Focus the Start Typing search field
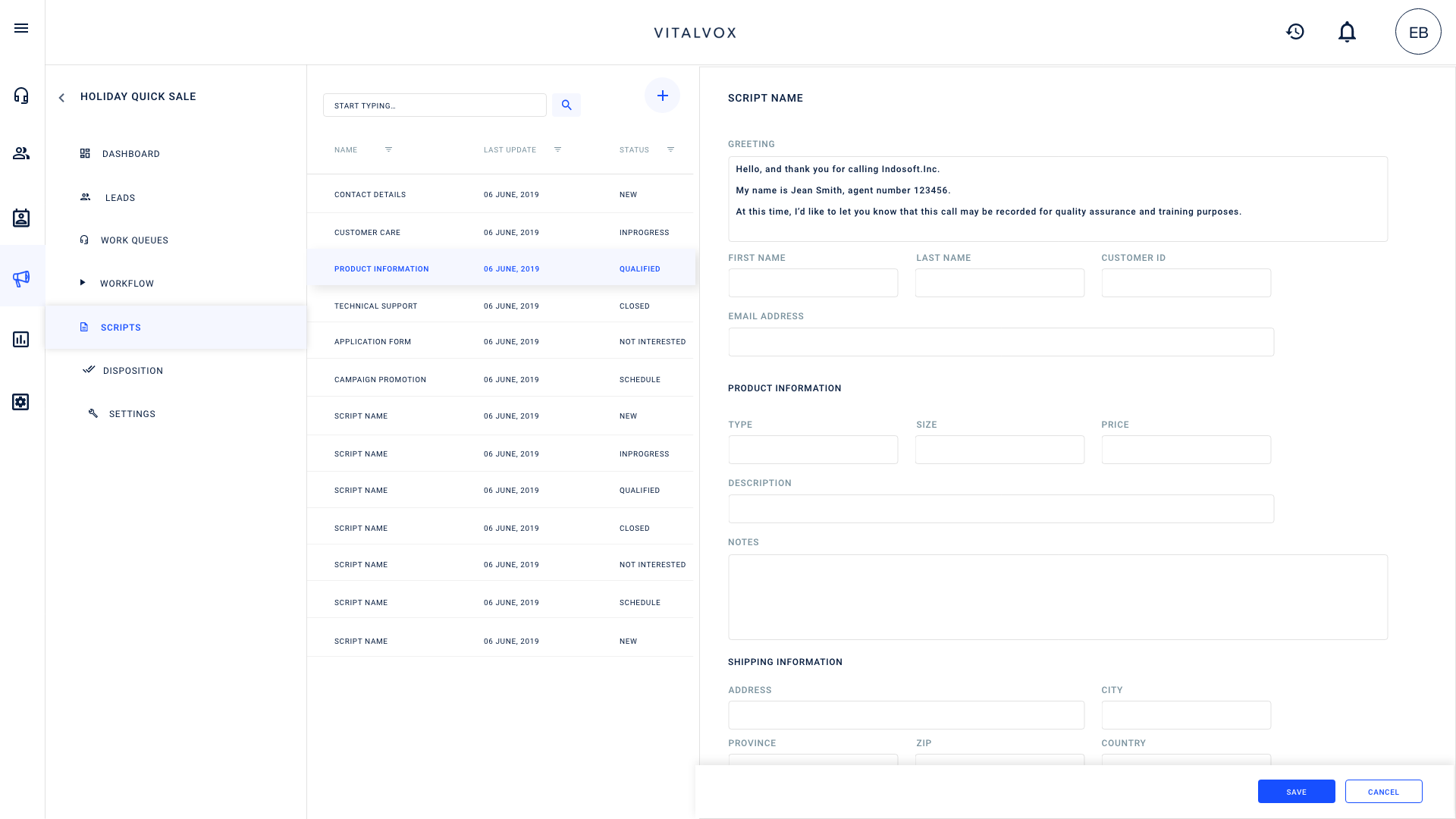The width and height of the screenshot is (1456, 819). 435,105
